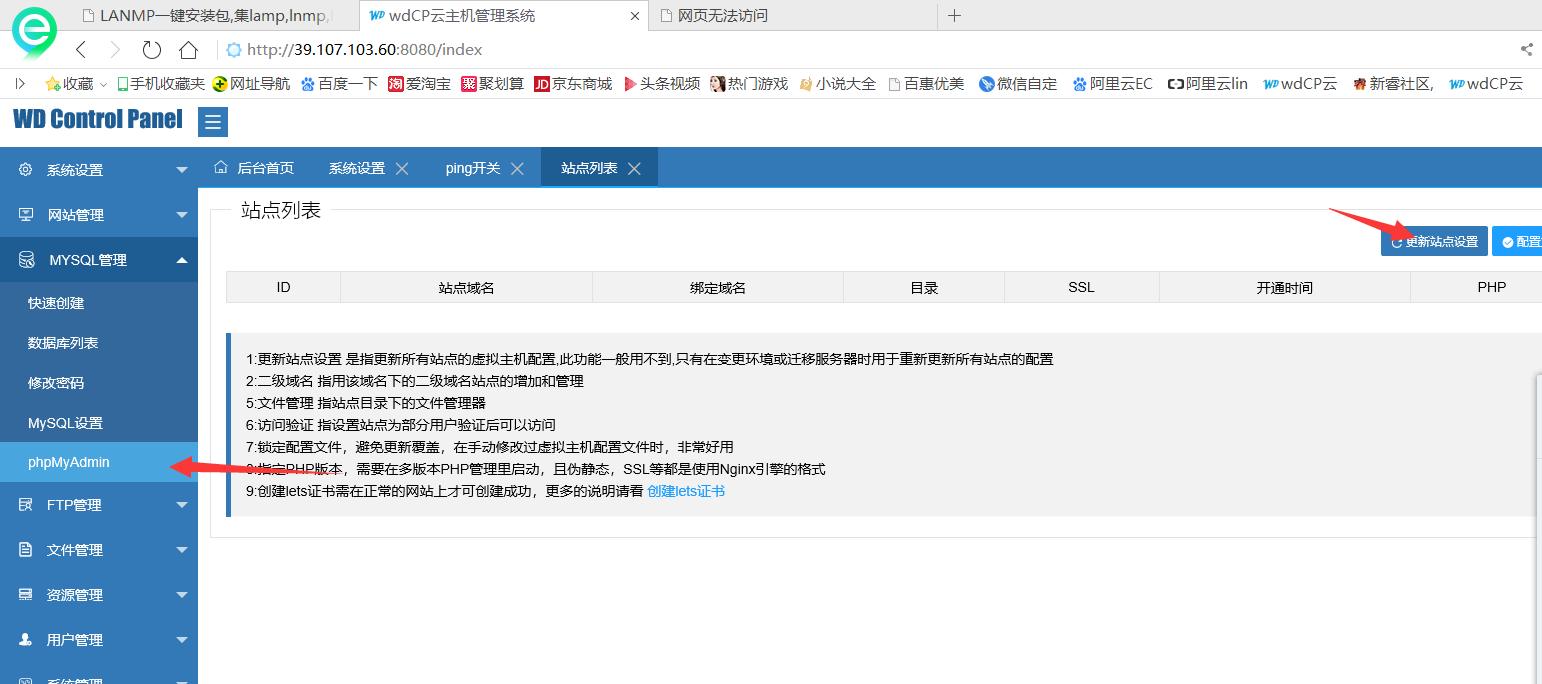Expand the 网站管理 sidebar section
This screenshot has height=684, width=1542.
click(x=98, y=215)
